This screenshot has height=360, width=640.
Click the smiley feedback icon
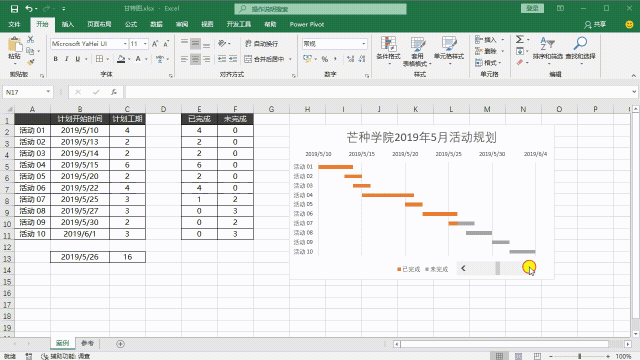pyautogui.click(x=629, y=24)
